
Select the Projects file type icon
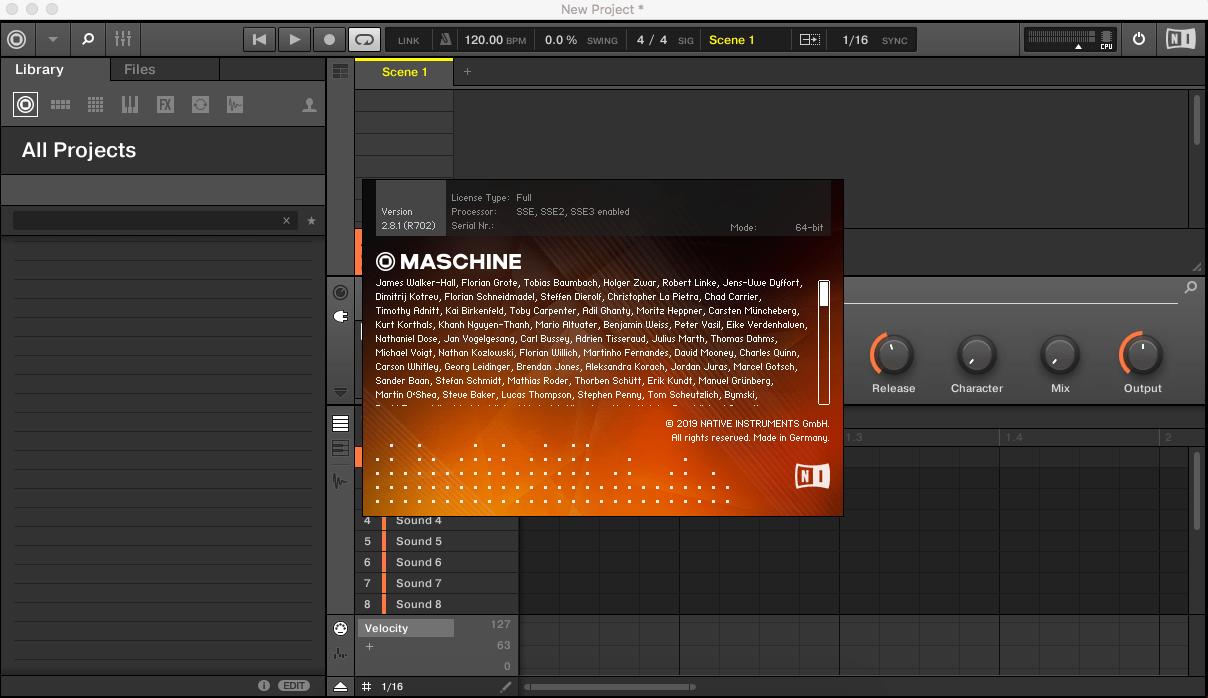[26, 104]
